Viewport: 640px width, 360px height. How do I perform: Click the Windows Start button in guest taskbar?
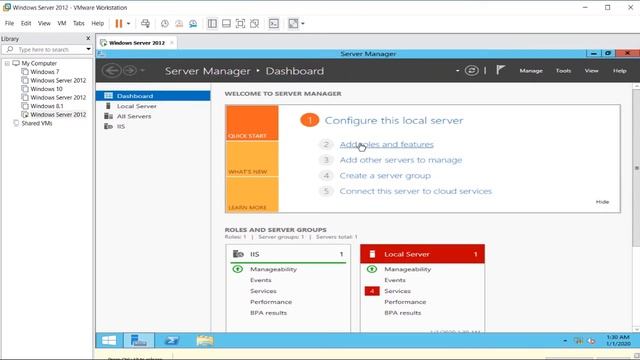point(109,340)
